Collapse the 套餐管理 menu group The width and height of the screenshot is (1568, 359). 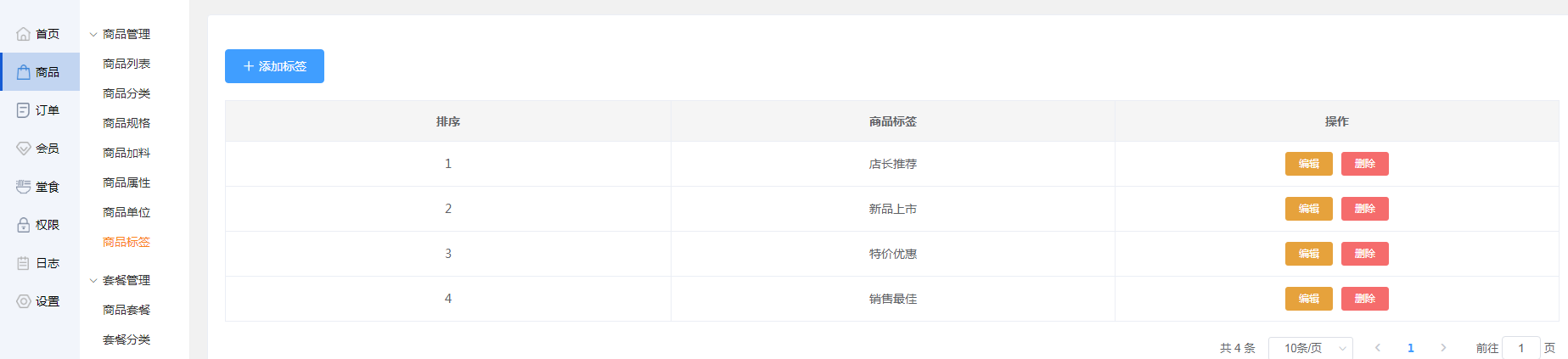93,281
